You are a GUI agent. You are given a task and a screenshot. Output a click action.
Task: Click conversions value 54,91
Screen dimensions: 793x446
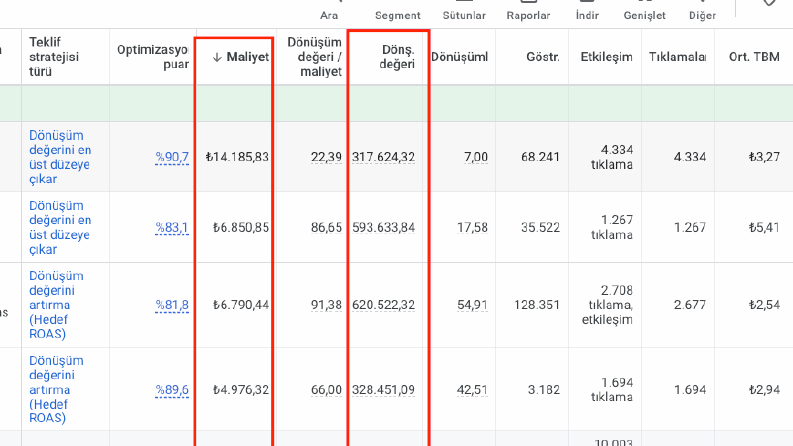[x=472, y=305]
